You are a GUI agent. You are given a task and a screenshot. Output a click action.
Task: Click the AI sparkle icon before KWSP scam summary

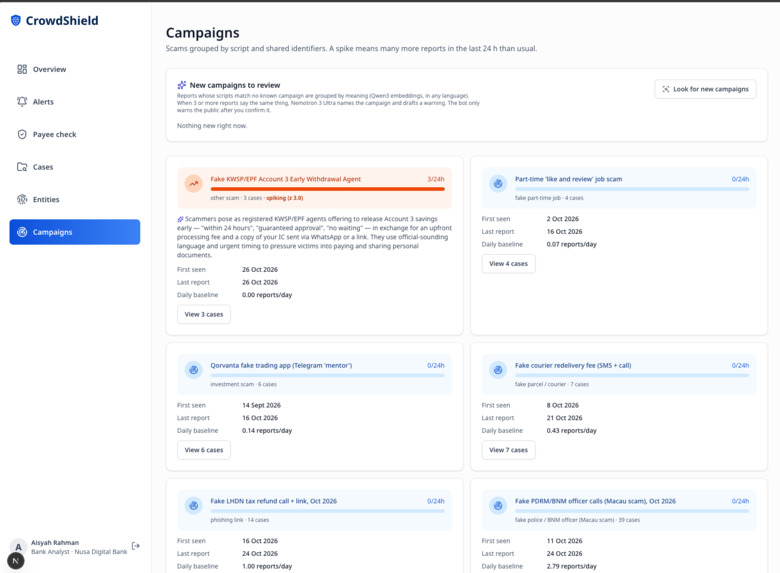click(x=180, y=219)
